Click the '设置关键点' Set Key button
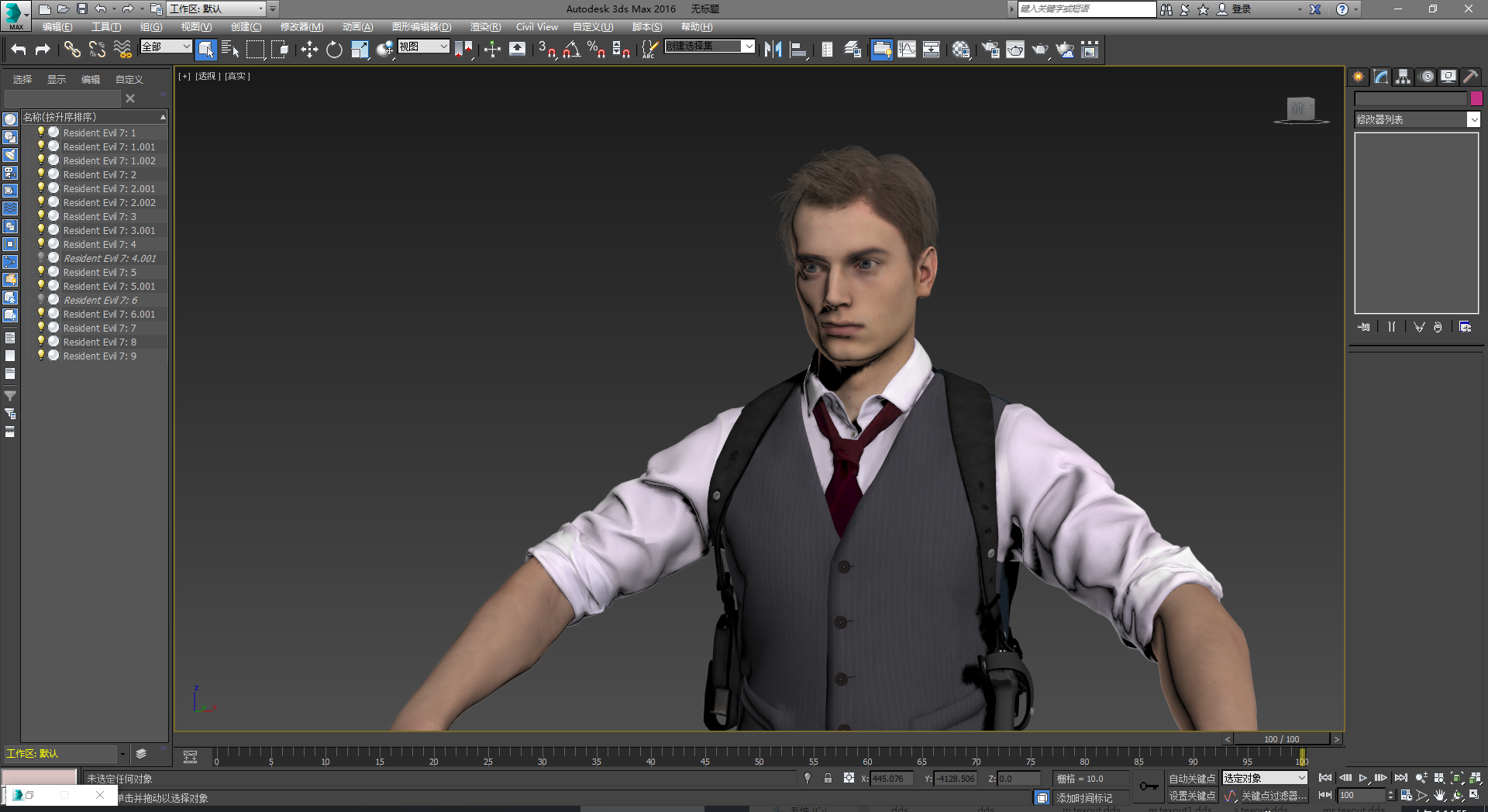Image resolution: width=1488 pixels, height=812 pixels. (1192, 796)
